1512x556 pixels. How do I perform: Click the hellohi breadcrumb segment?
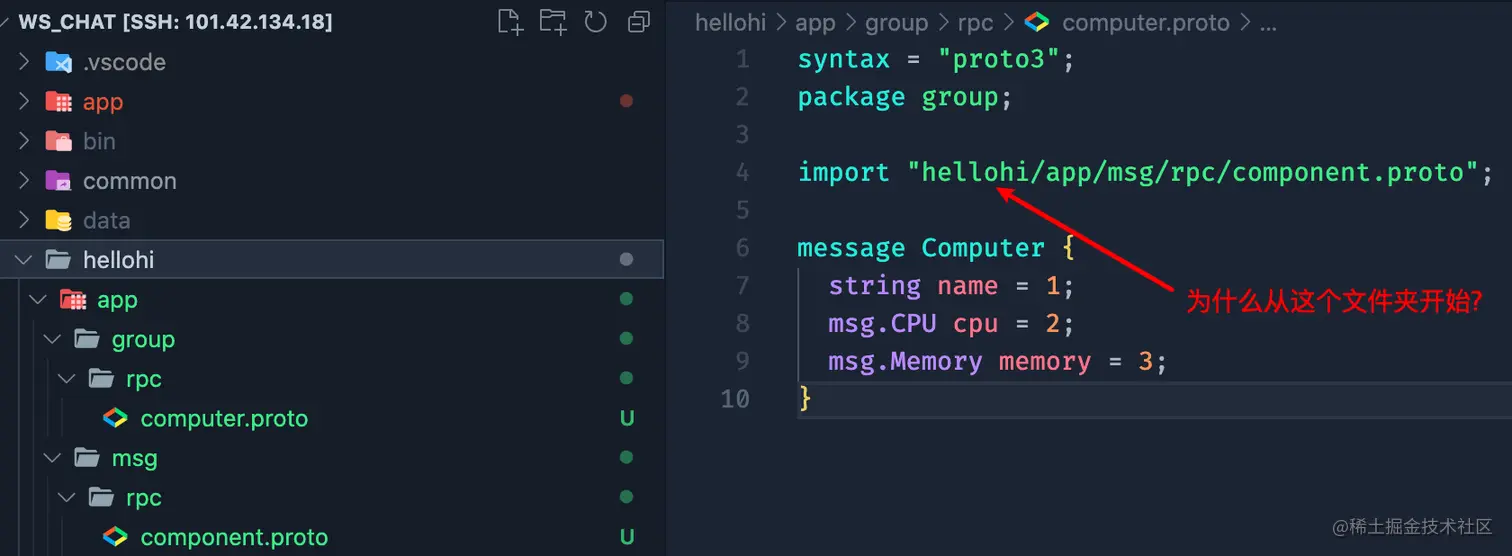click(x=730, y=22)
